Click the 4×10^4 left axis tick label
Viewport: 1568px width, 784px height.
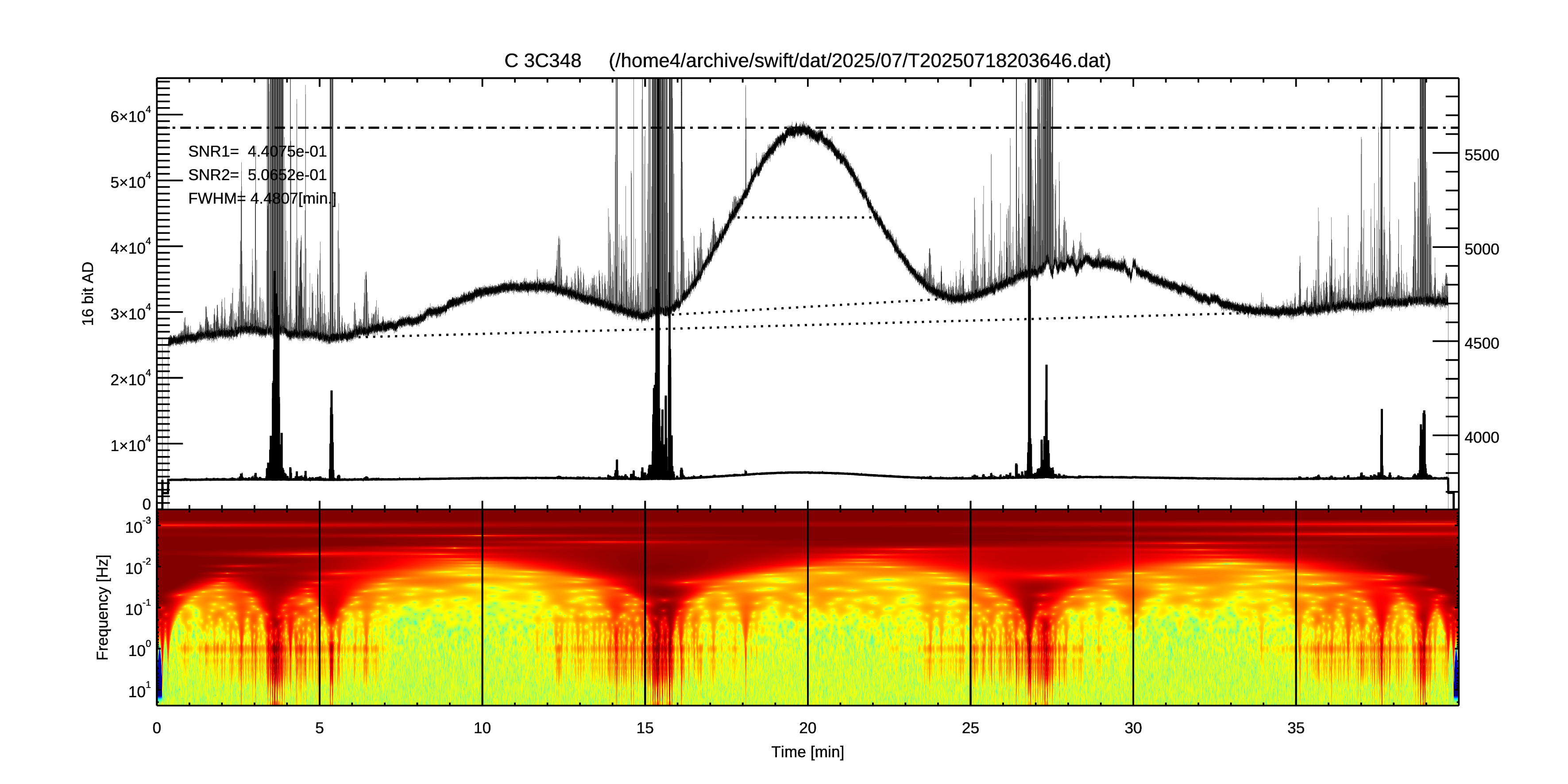pos(130,247)
